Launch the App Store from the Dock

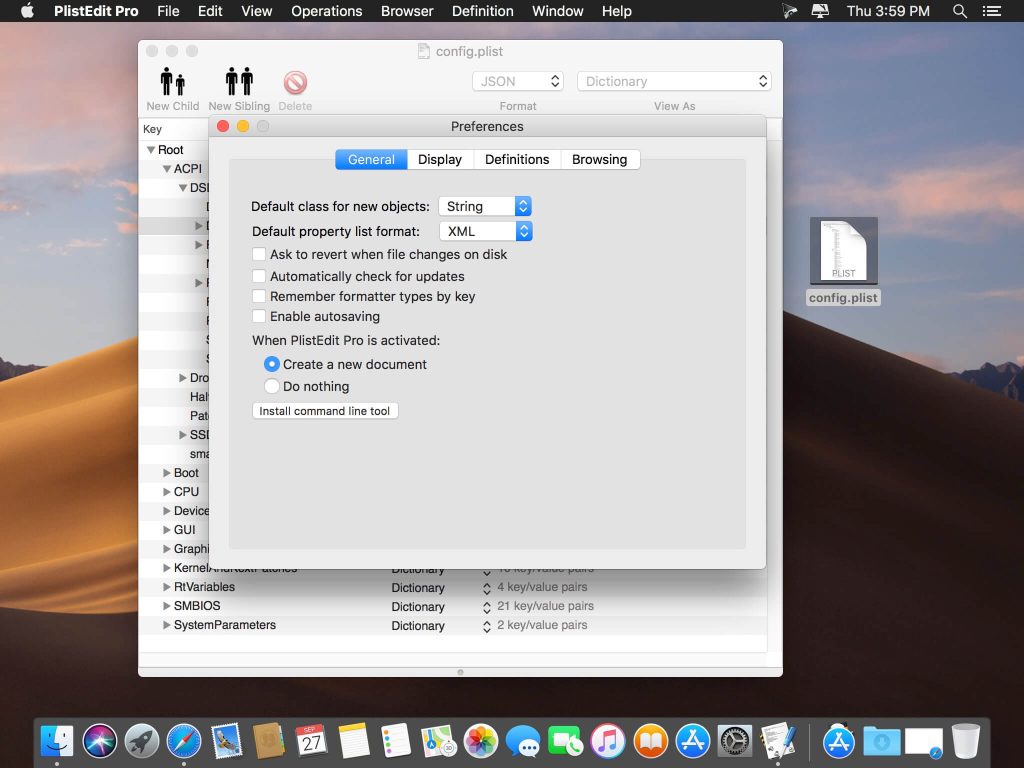(x=692, y=741)
